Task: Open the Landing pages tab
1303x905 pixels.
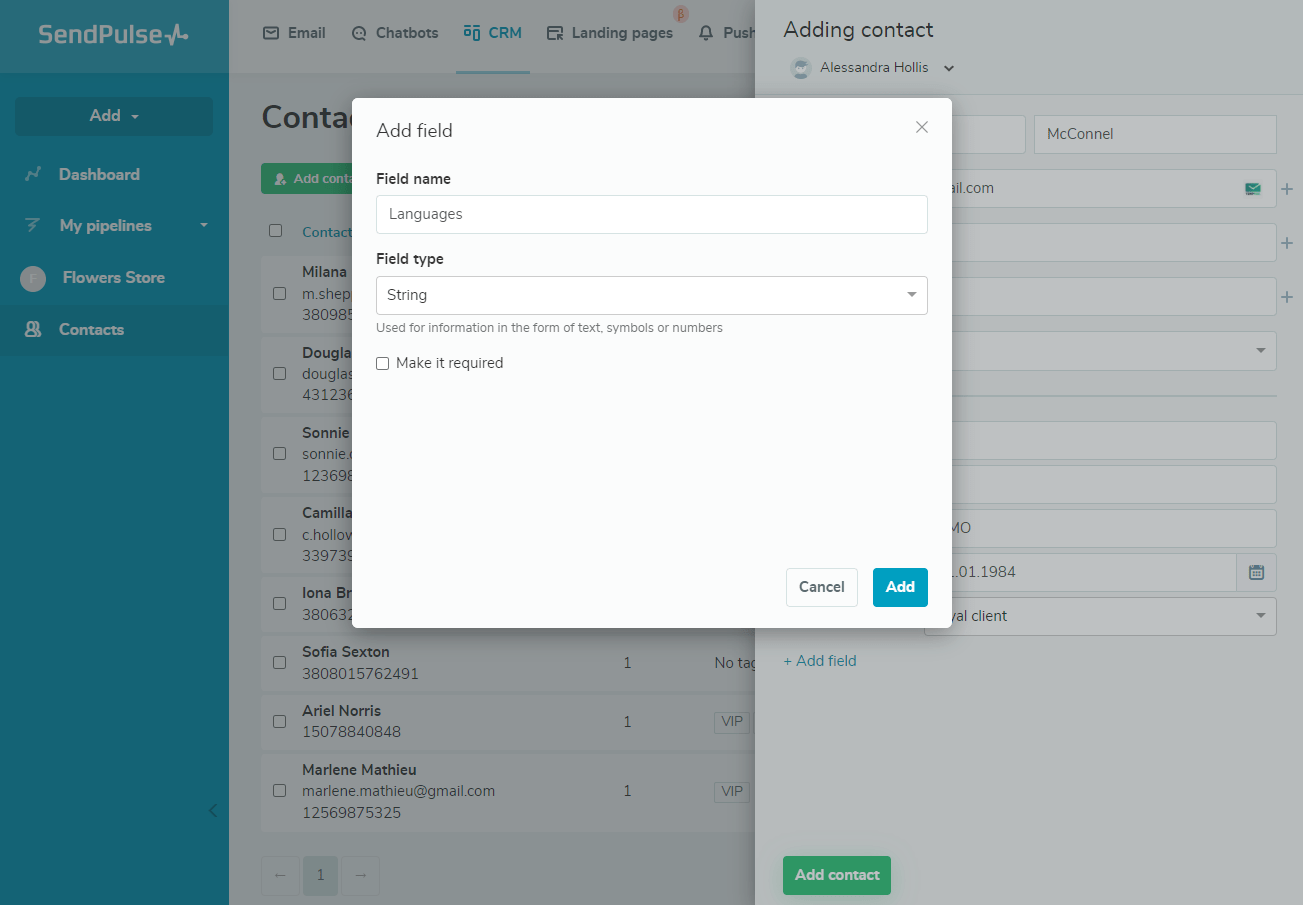Action: (610, 33)
